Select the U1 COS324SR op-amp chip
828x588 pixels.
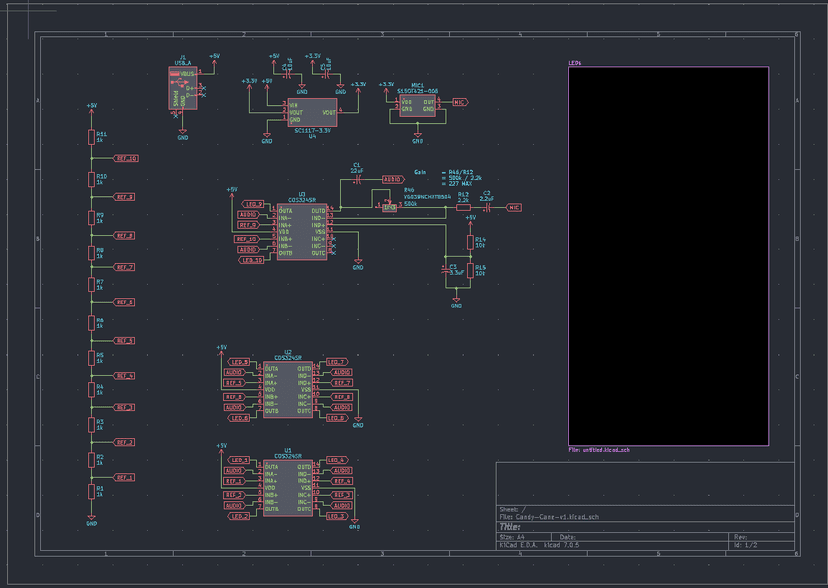tap(288, 488)
